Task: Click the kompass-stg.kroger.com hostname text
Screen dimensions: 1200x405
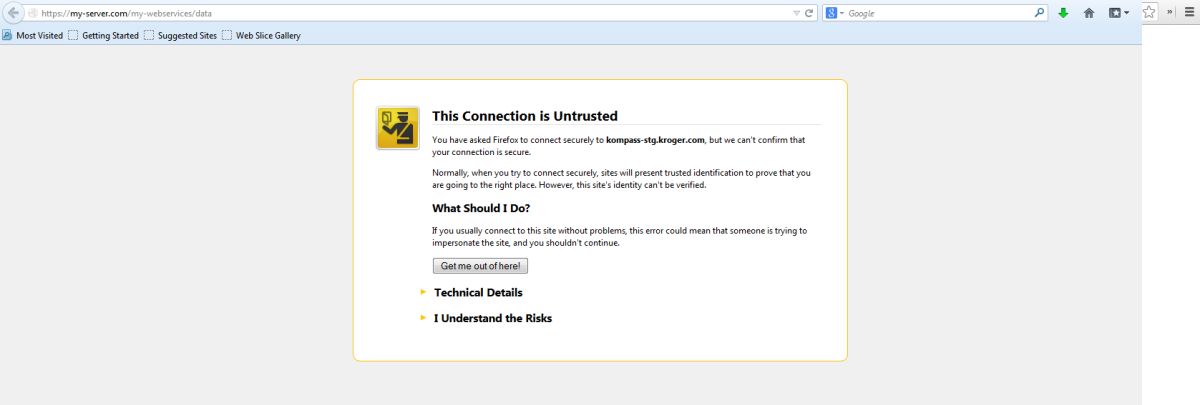Action: point(656,140)
